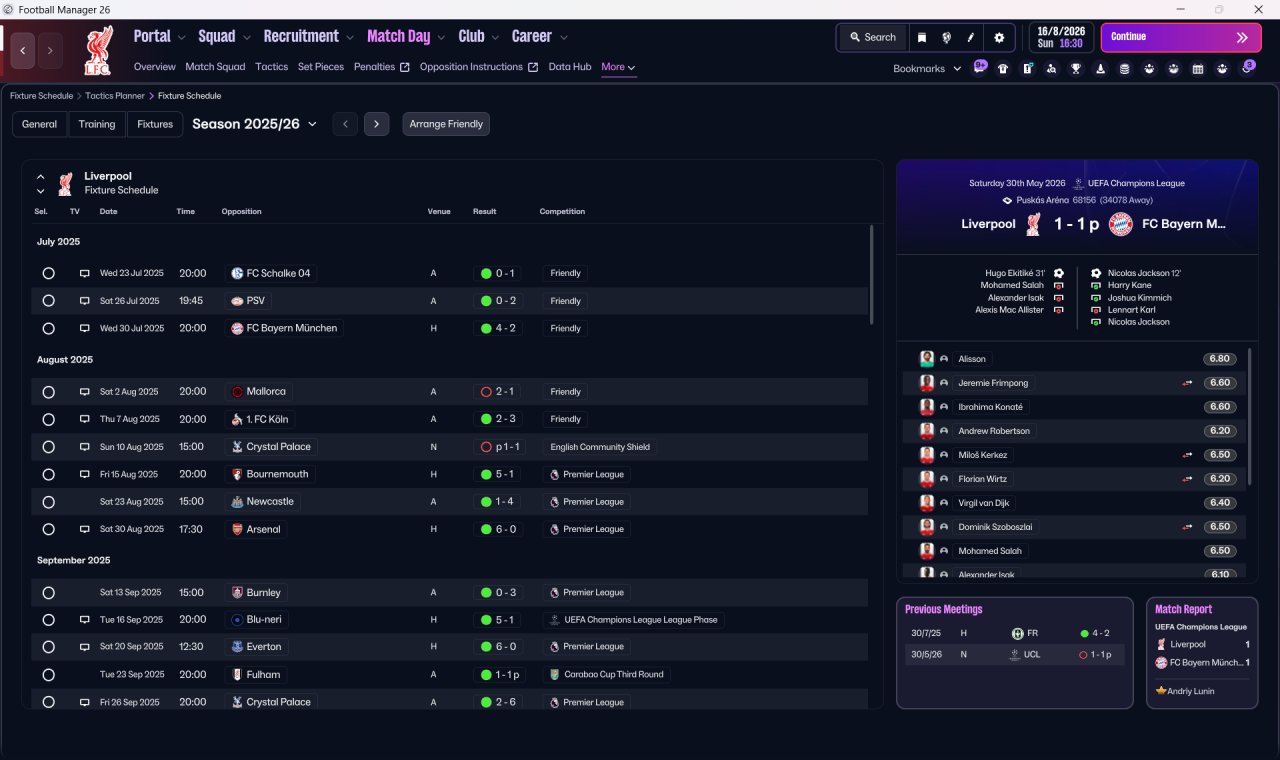Click up arrow beside Liverpool Fixture Schedule
Screen dimensions: 1280x760
41,177
